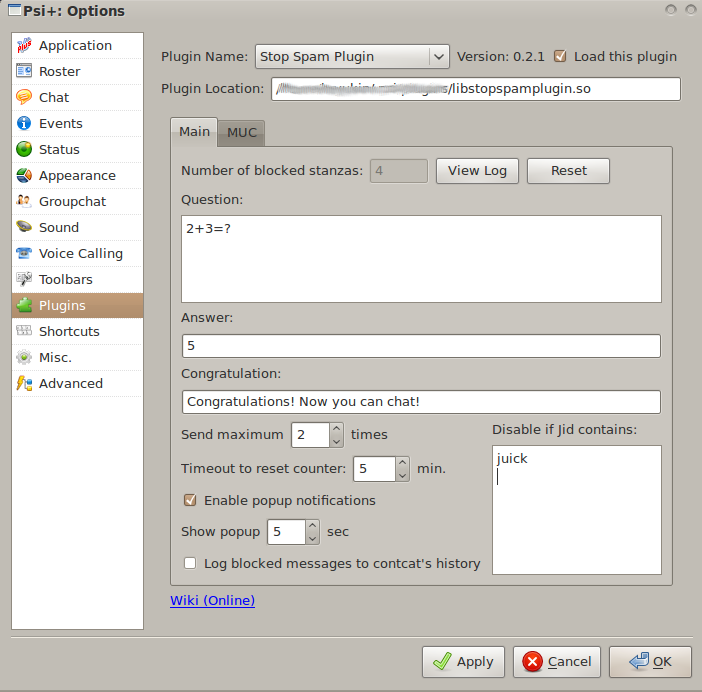
Task: Select the Appearance palette icon
Action: click(x=25, y=175)
